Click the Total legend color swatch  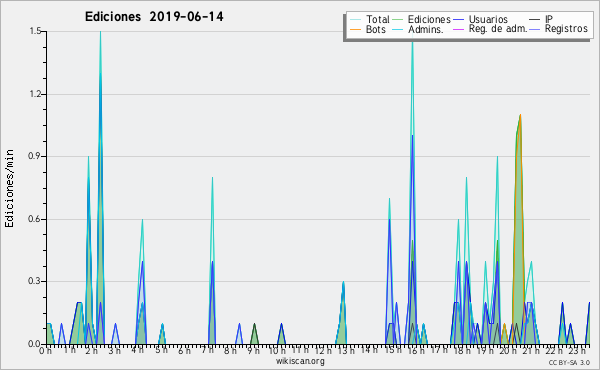[356, 20]
